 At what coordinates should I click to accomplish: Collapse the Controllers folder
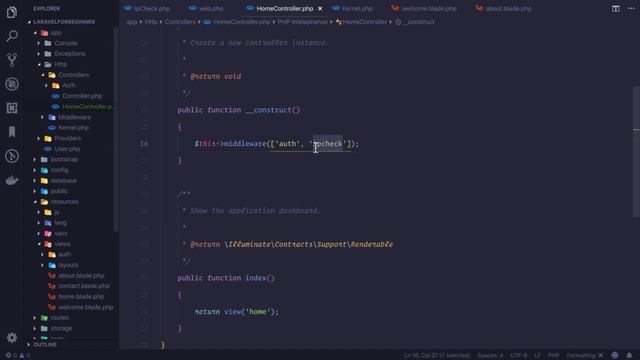pos(73,75)
